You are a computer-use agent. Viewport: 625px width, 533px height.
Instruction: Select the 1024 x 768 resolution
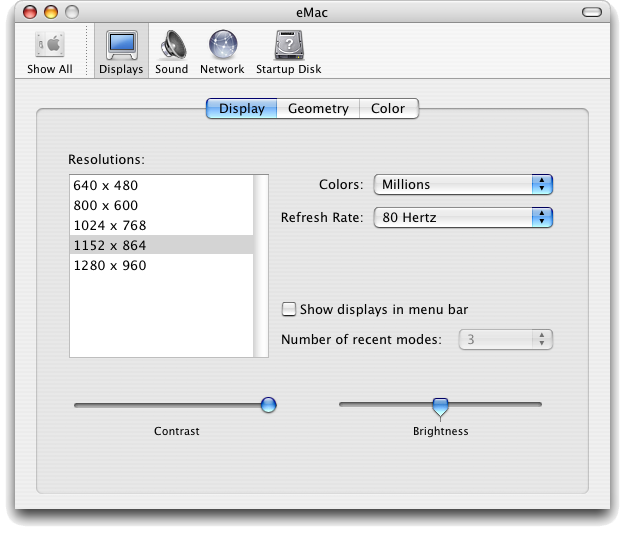pyautogui.click(x=161, y=225)
